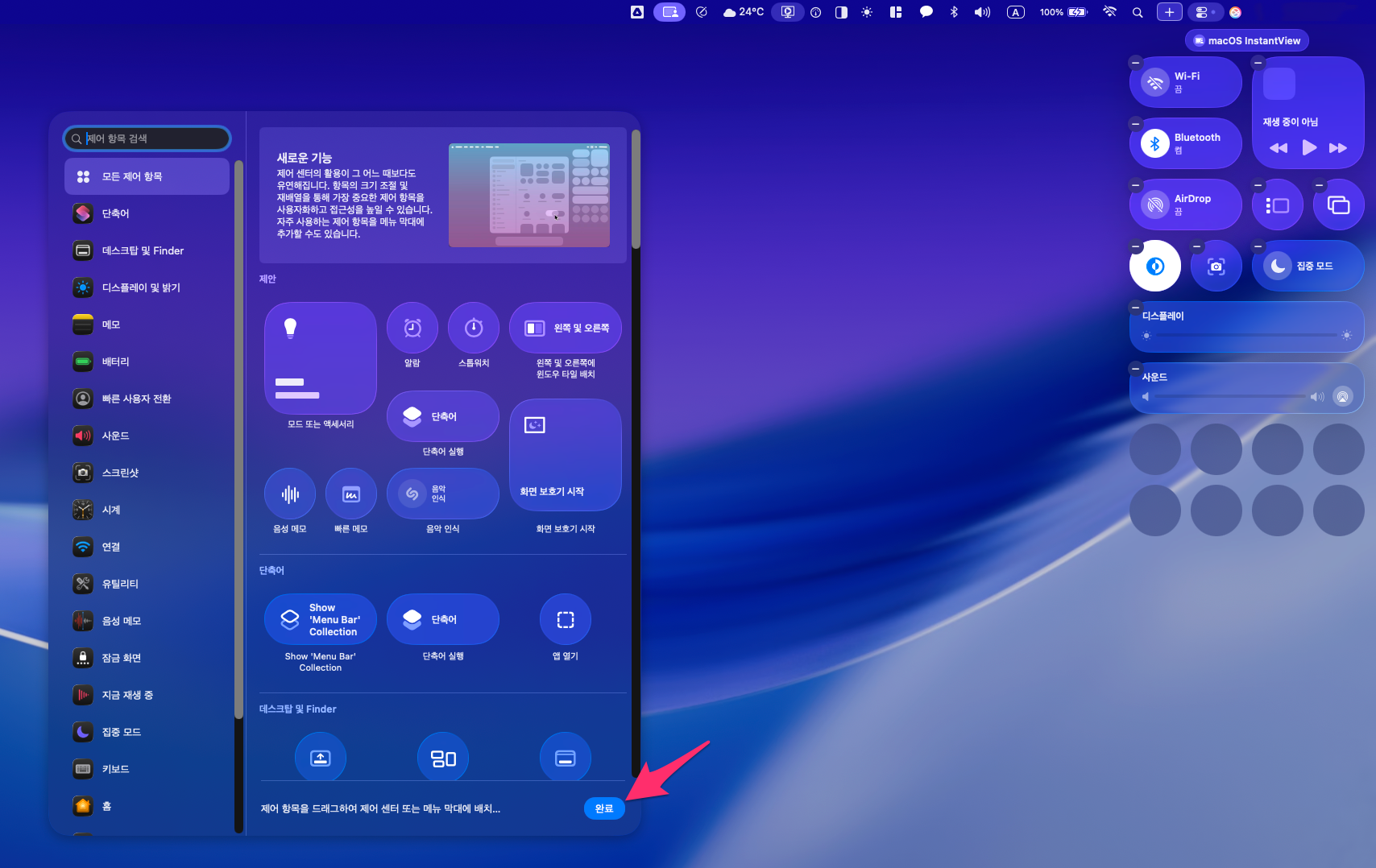1376x868 pixels.
Task: Select 디스플레이 및 밝기 sidebar category
Action: (147, 287)
